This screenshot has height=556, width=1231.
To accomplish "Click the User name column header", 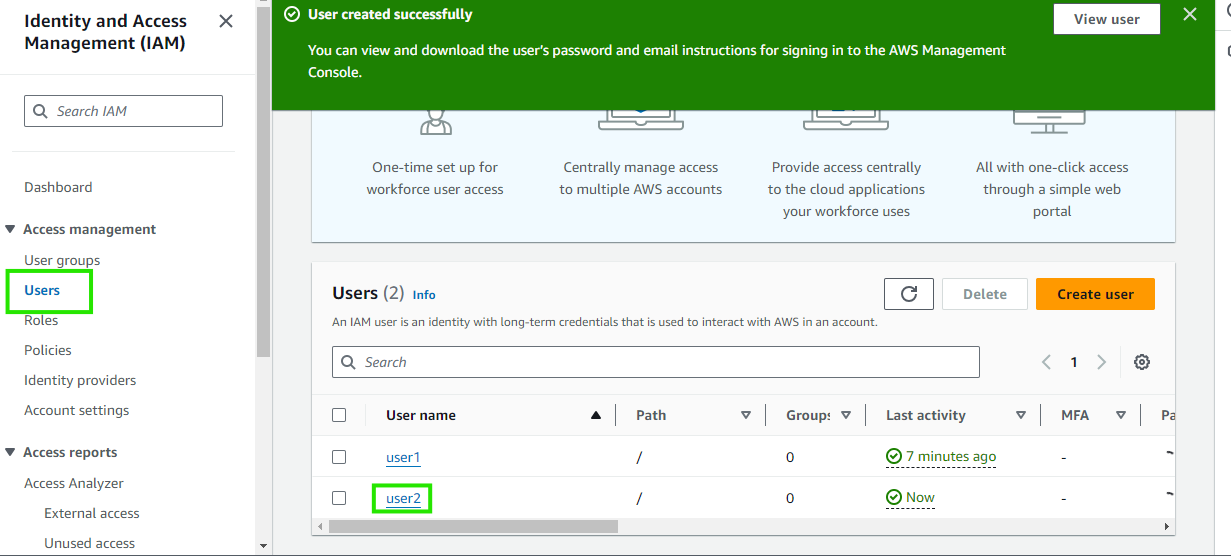I will pos(421,415).
